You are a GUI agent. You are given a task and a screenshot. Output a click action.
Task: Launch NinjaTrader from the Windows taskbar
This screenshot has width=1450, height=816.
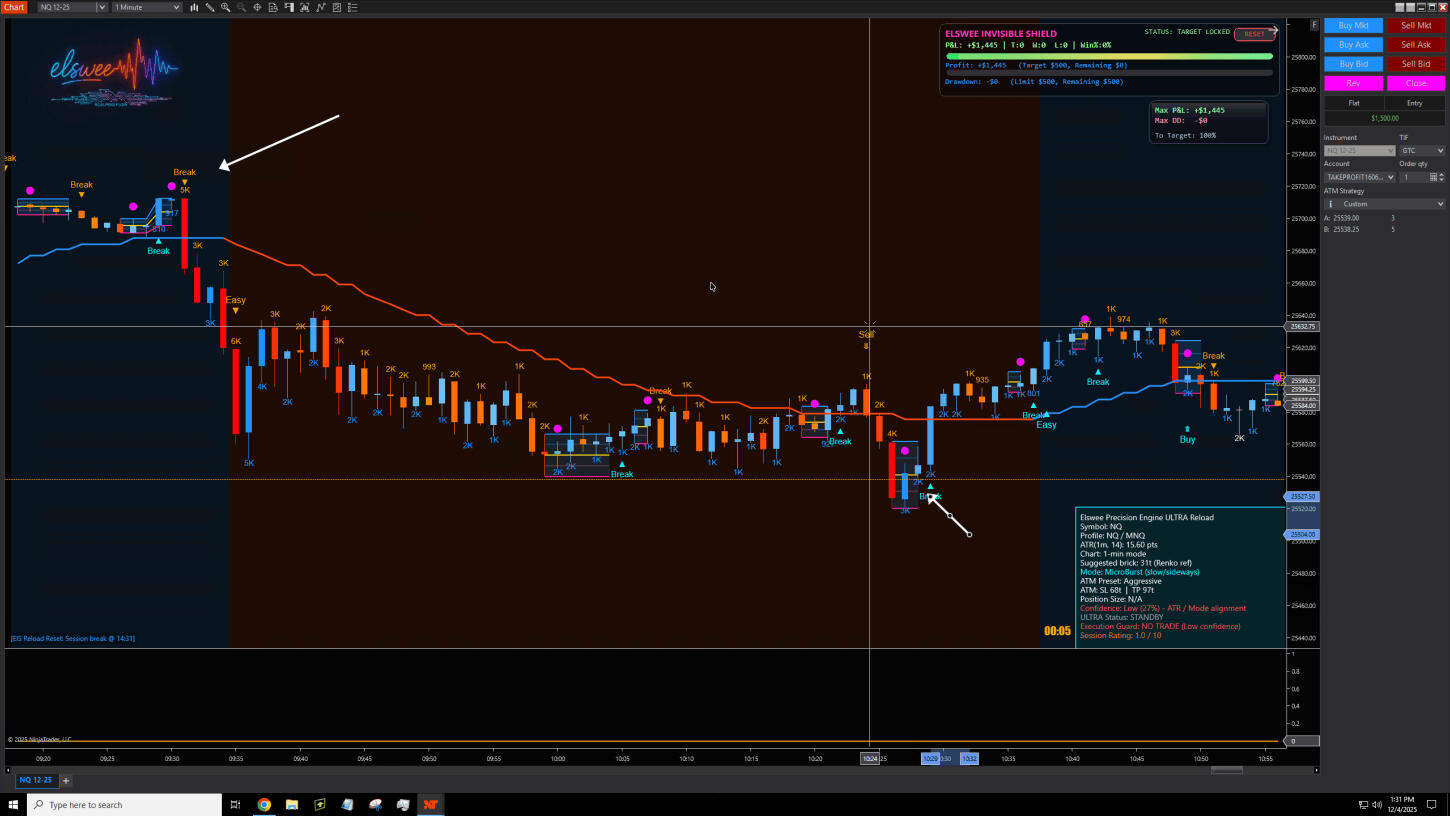click(x=429, y=804)
